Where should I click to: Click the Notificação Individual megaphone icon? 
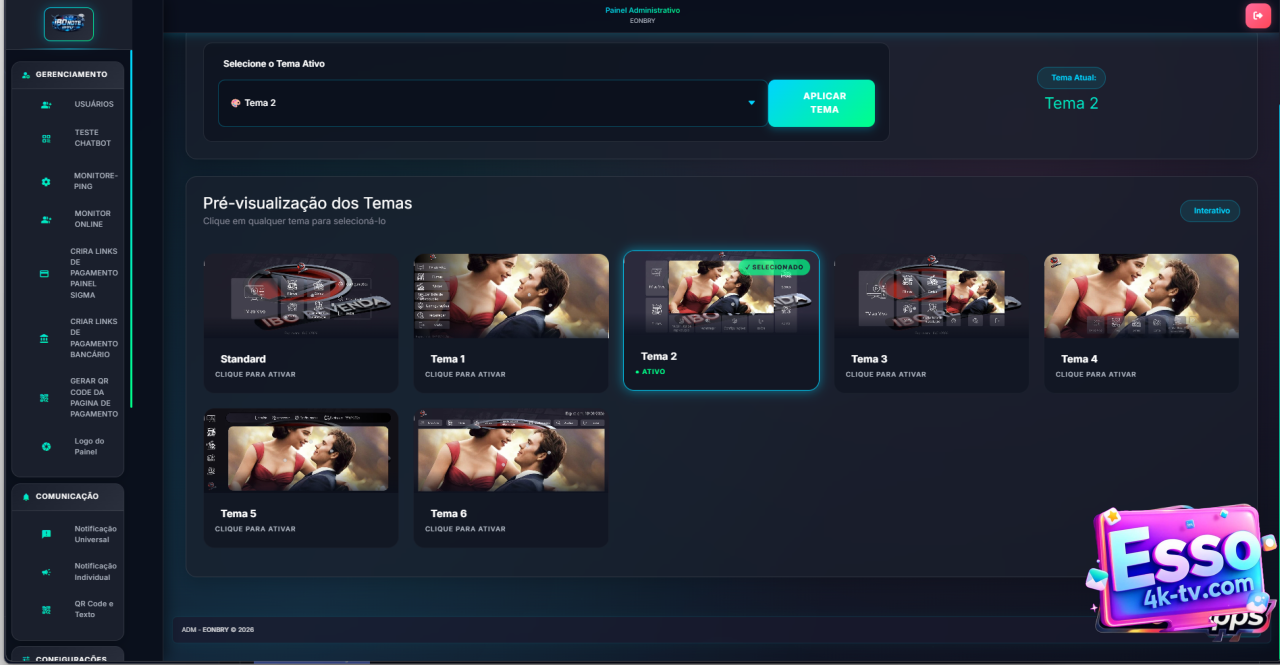click(46, 572)
